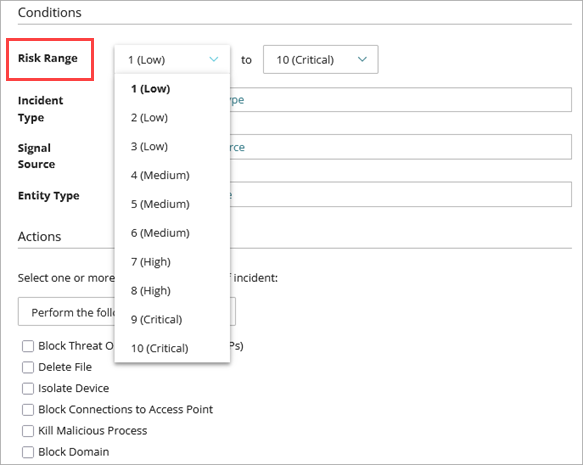The image size is (583, 465).
Task: Click the Risk Range label
Action: (48, 58)
